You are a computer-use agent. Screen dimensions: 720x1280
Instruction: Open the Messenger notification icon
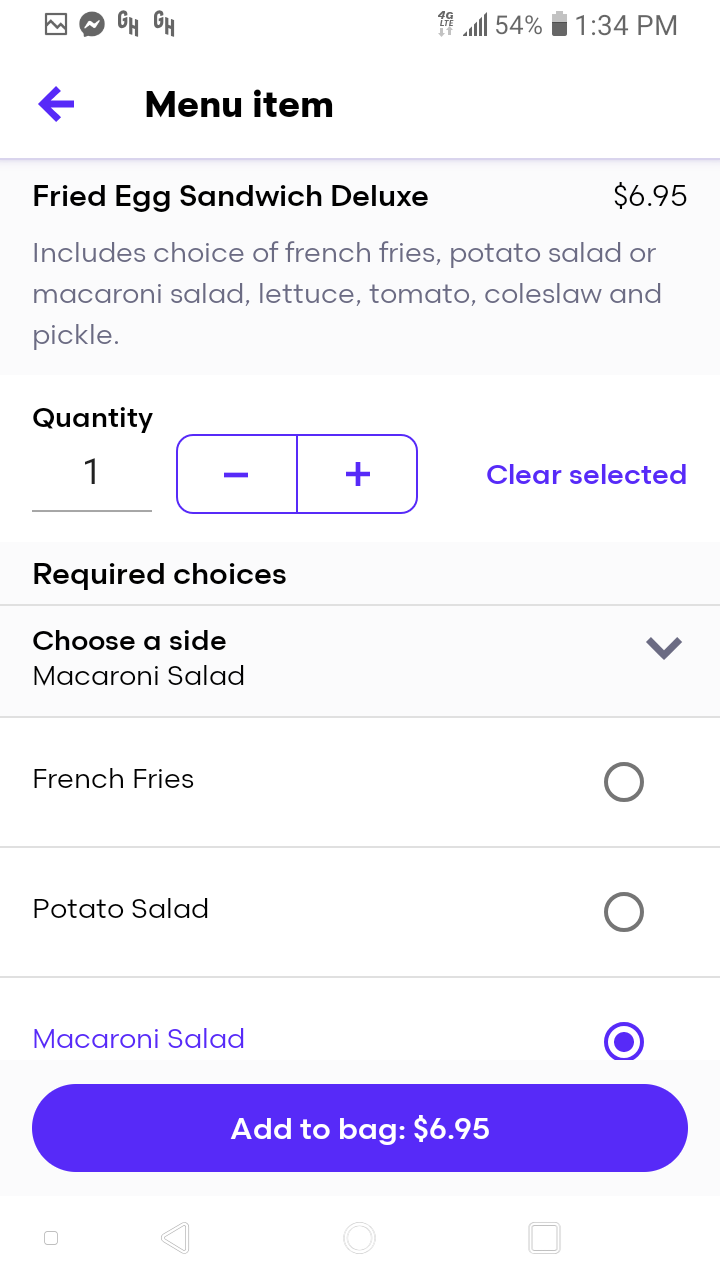pos(92,25)
